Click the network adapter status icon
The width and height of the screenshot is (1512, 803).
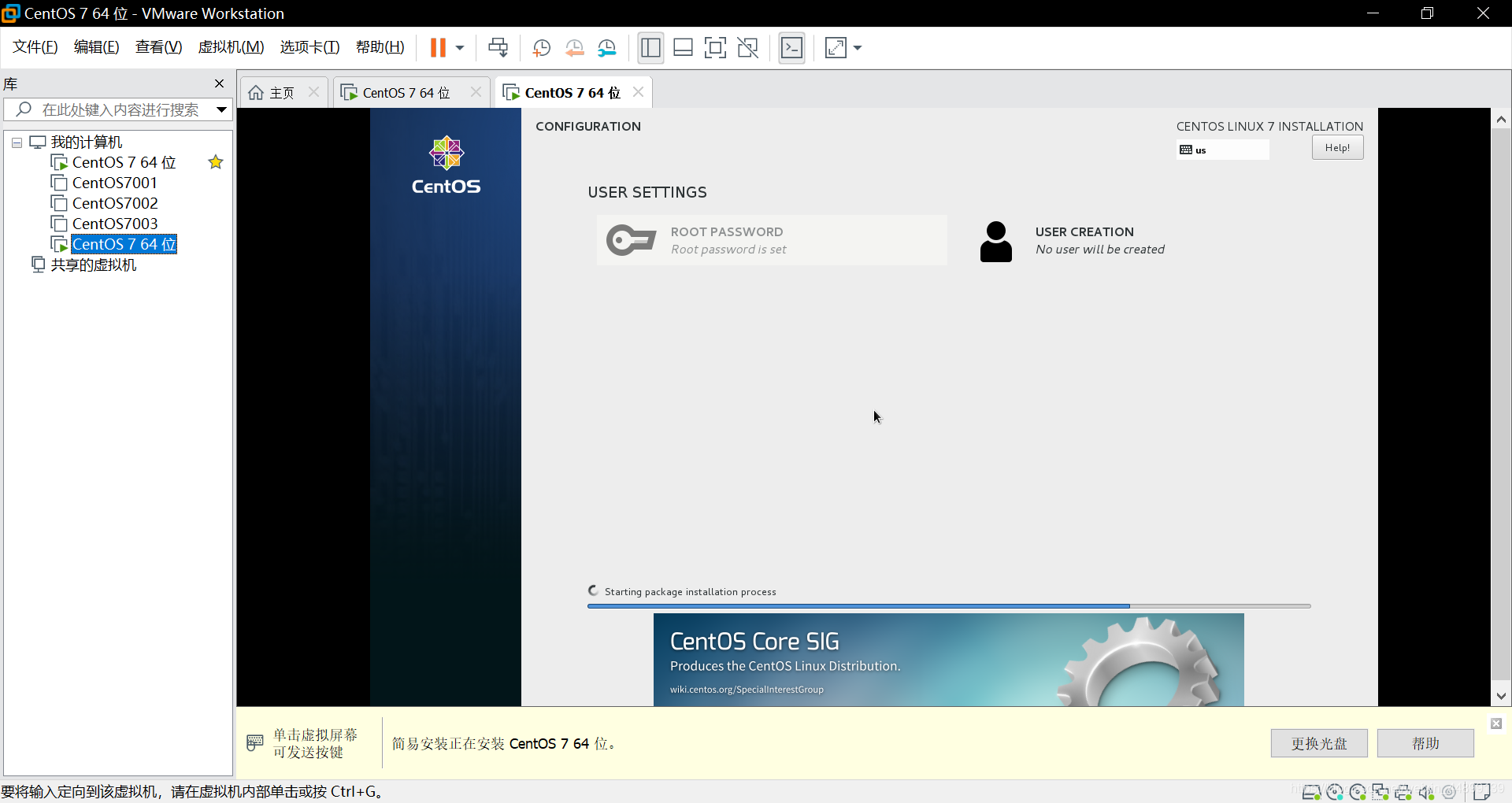tap(1380, 792)
